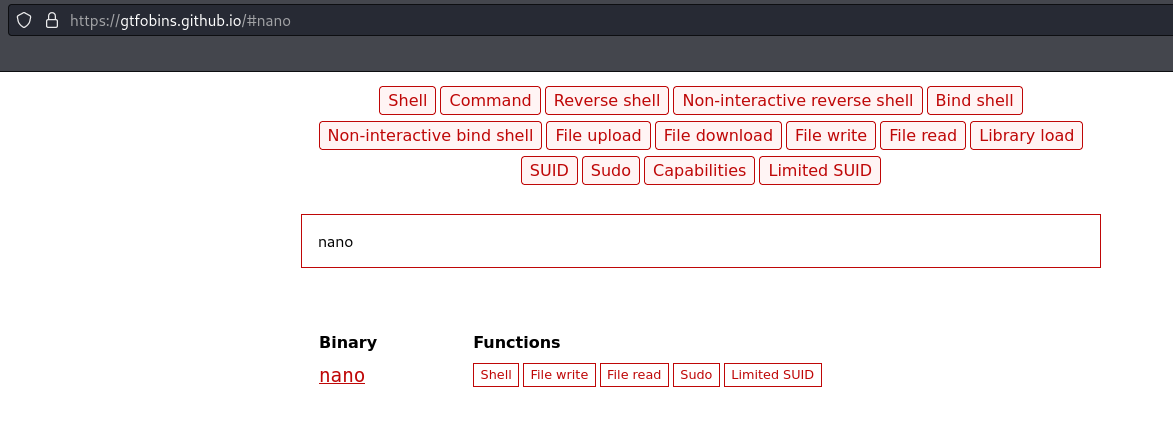Select the top File read filter
This screenshot has height=426, width=1173.
coord(922,136)
